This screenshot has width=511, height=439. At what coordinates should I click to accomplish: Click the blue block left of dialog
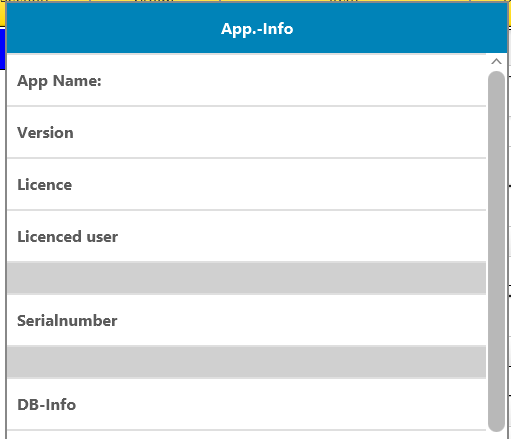(3, 49)
